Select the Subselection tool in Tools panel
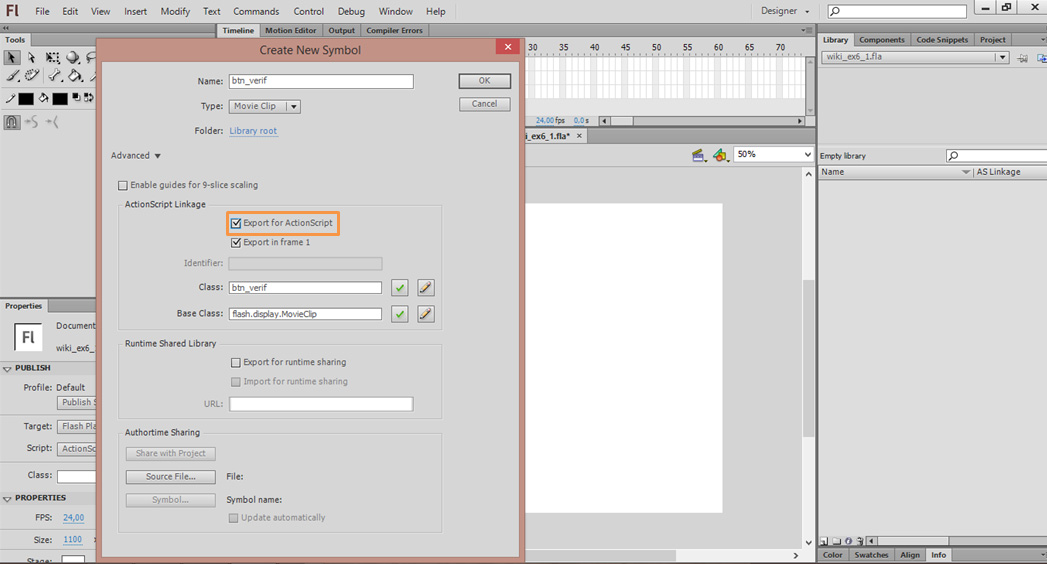 pos(32,58)
